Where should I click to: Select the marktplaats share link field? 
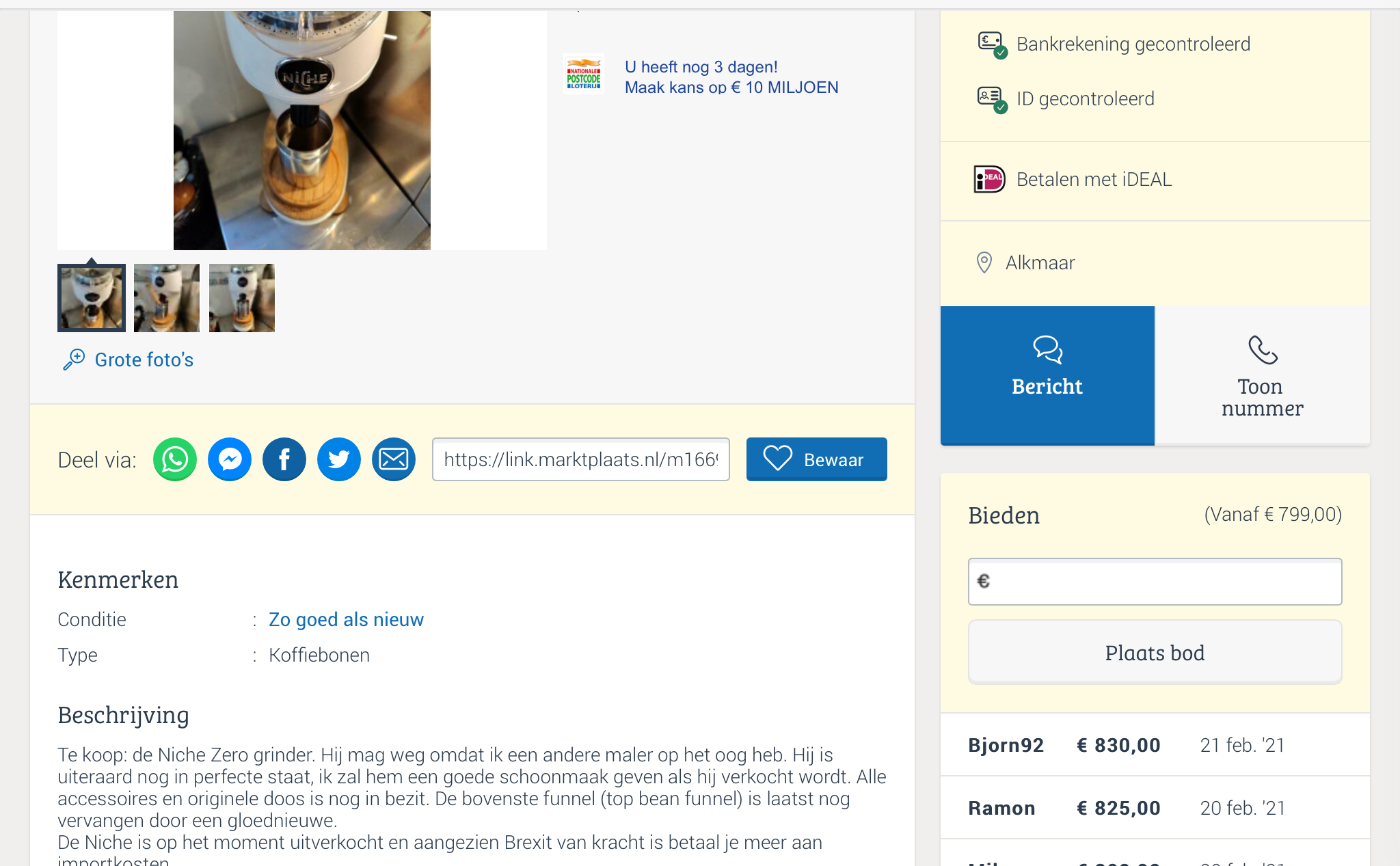click(x=580, y=459)
